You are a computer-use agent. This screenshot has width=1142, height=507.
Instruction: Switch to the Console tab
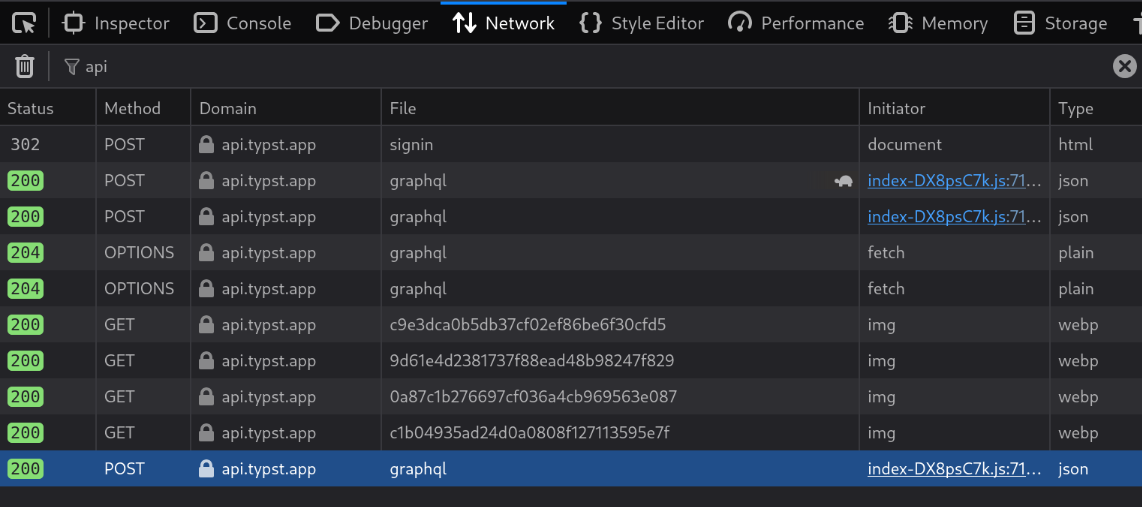[243, 23]
